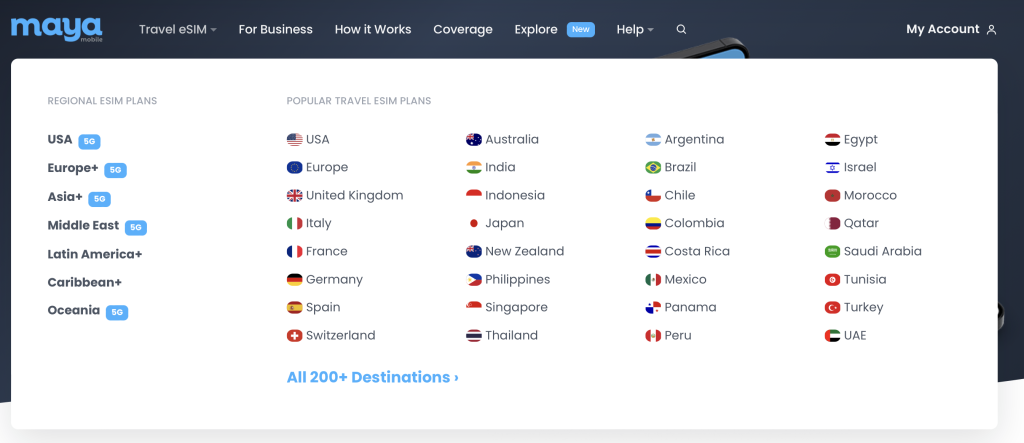Viewport: 1024px width, 443px height.
Task: Click the Spain flag icon
Action: [295, 308]
